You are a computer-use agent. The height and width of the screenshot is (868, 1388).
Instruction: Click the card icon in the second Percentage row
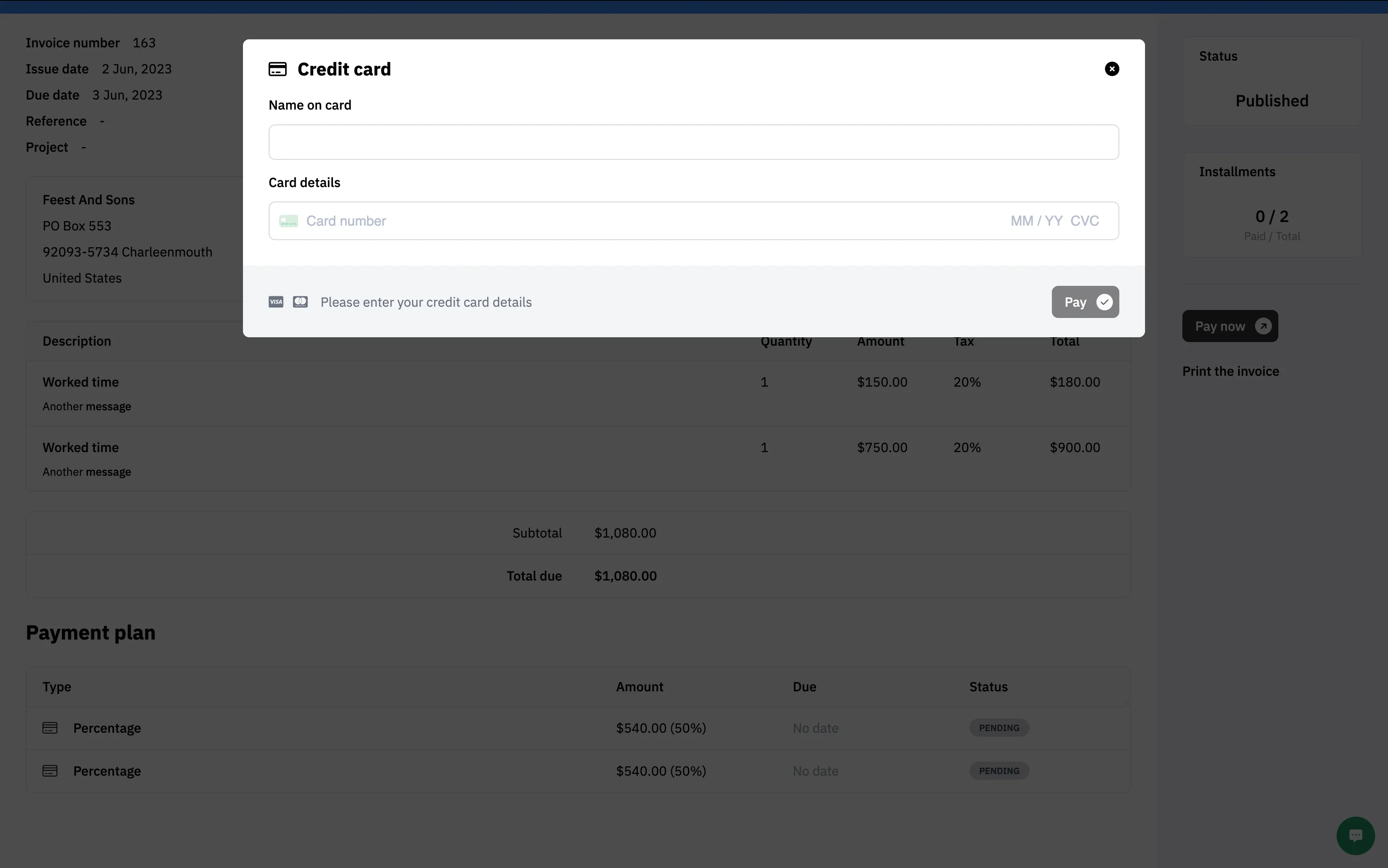50,771
